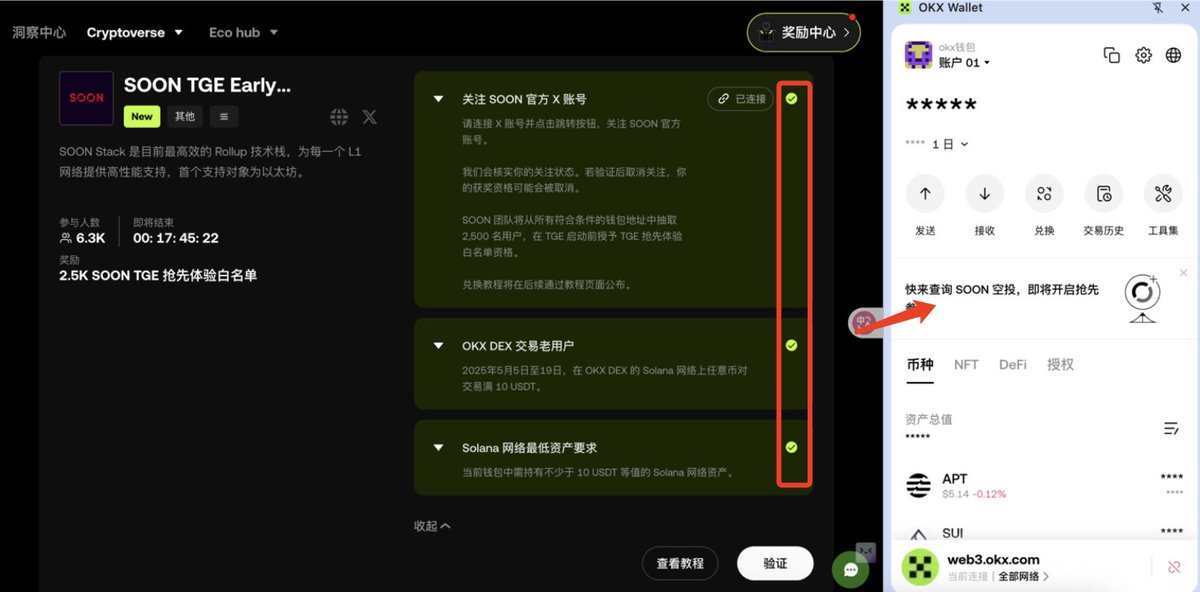1200x592 pixels.
Task: Open OKX Wallet settings gear
Action: [x=1143, y=55]
